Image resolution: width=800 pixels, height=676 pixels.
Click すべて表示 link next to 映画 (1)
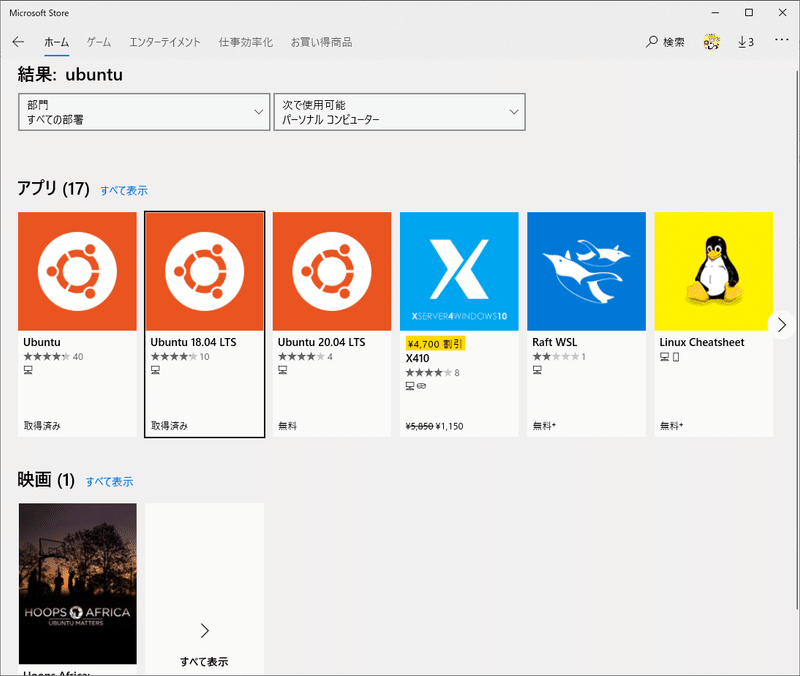[x=109, y=482]
